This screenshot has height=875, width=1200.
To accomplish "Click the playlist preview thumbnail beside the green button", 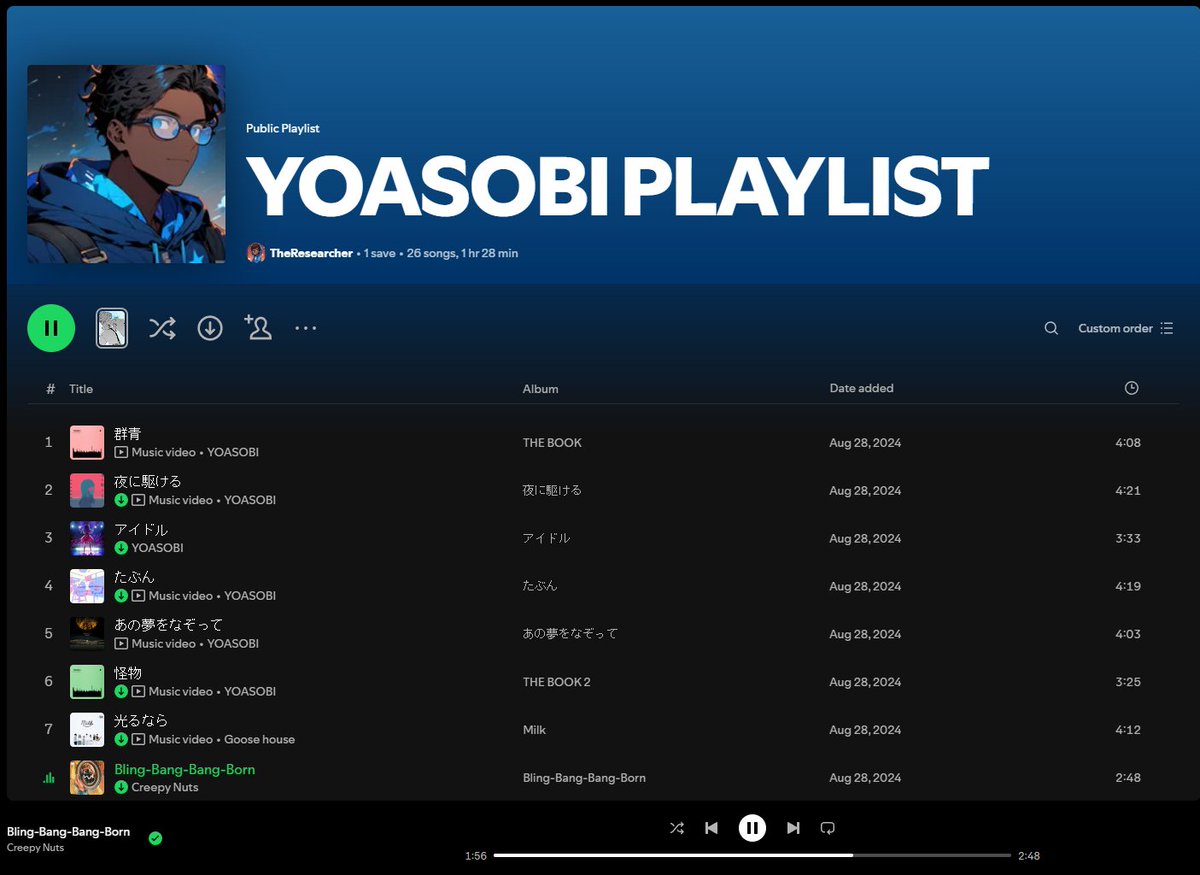I will coord(112,328).
